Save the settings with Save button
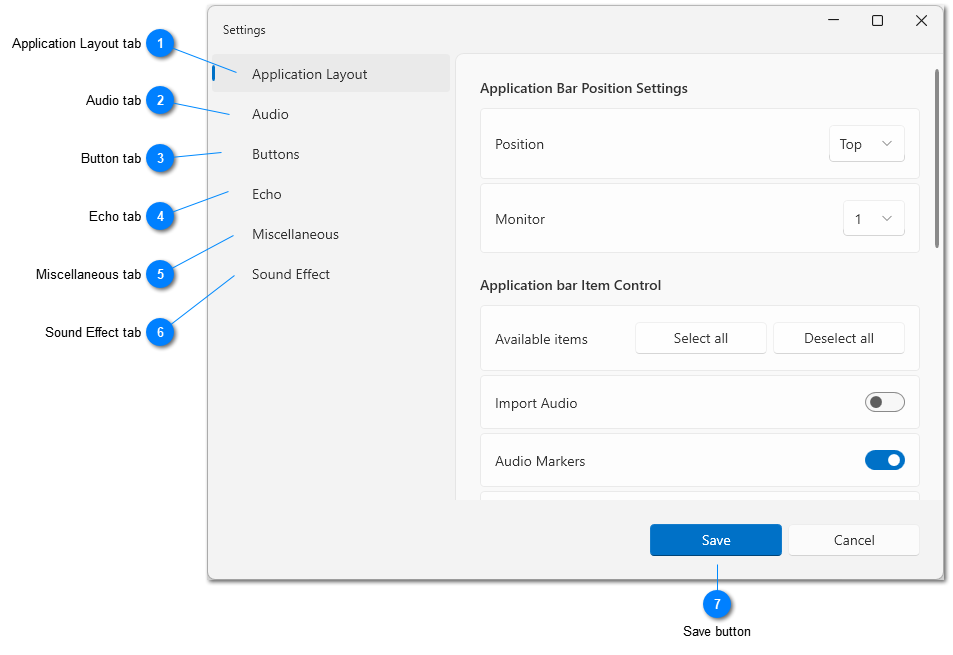953x655 pixels. click(x=715, y=540)
